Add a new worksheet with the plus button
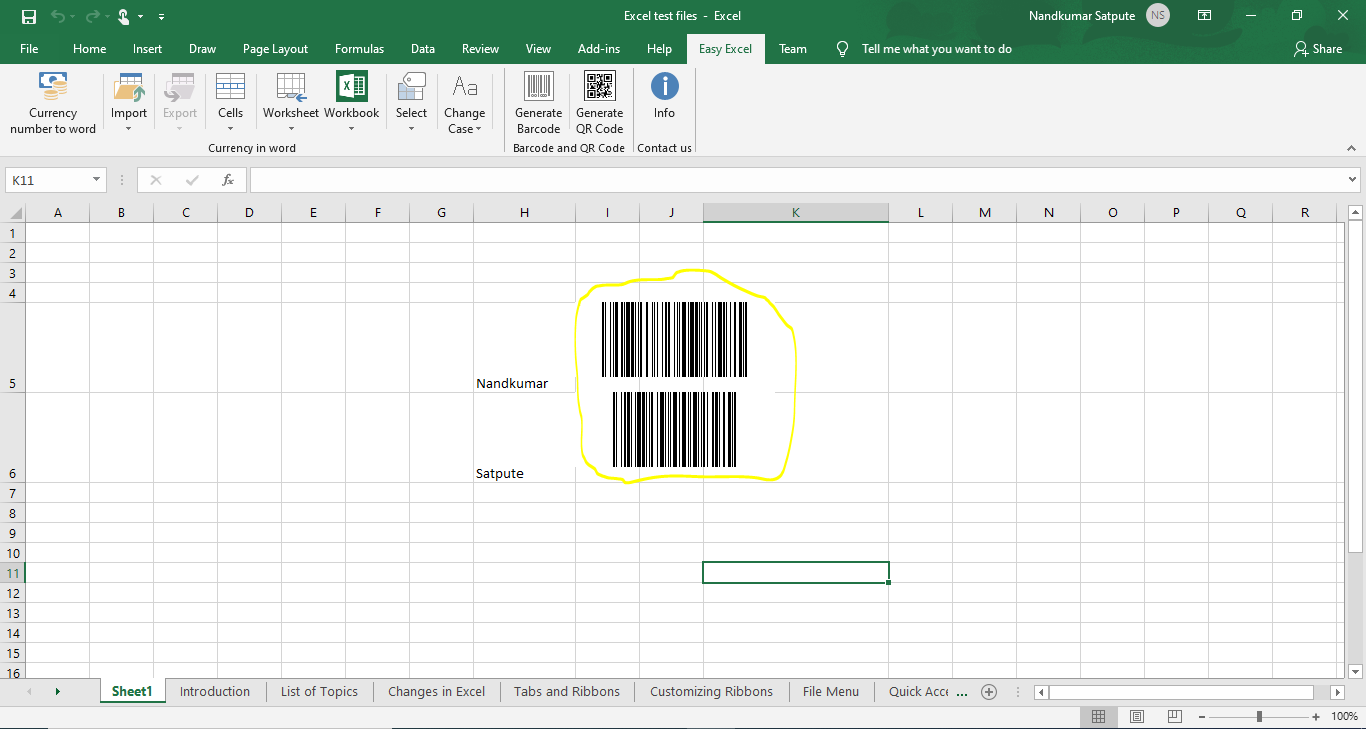Viewport: 1366px width, 729px height. [x=989, y=691]
